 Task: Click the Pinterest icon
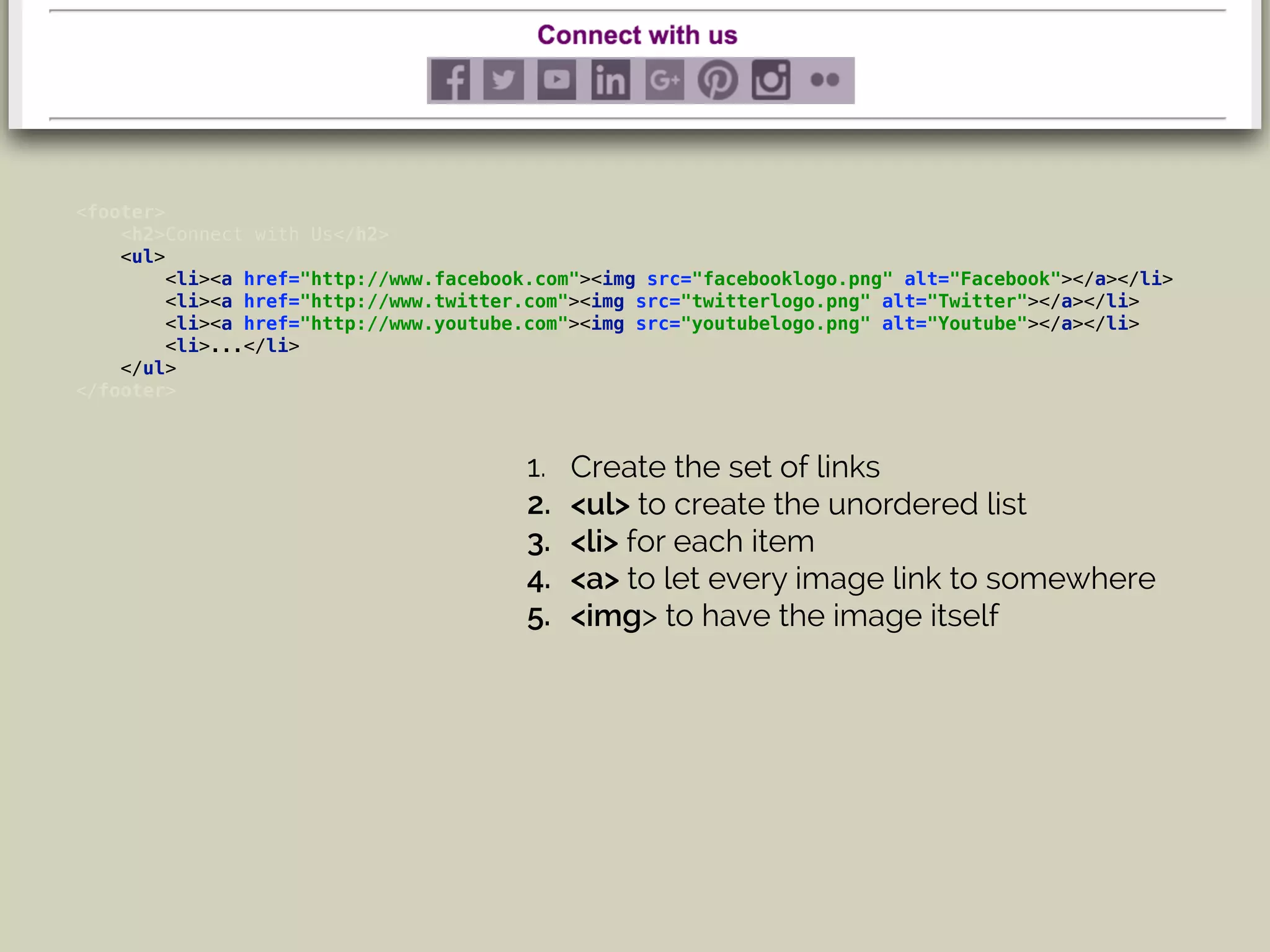click(x=717, y=80)
